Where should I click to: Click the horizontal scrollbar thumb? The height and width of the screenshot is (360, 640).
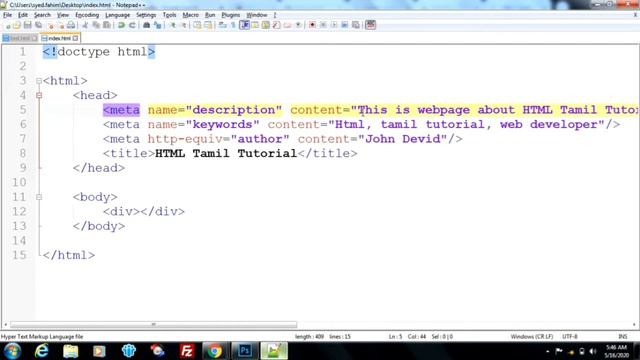[153, 325]
